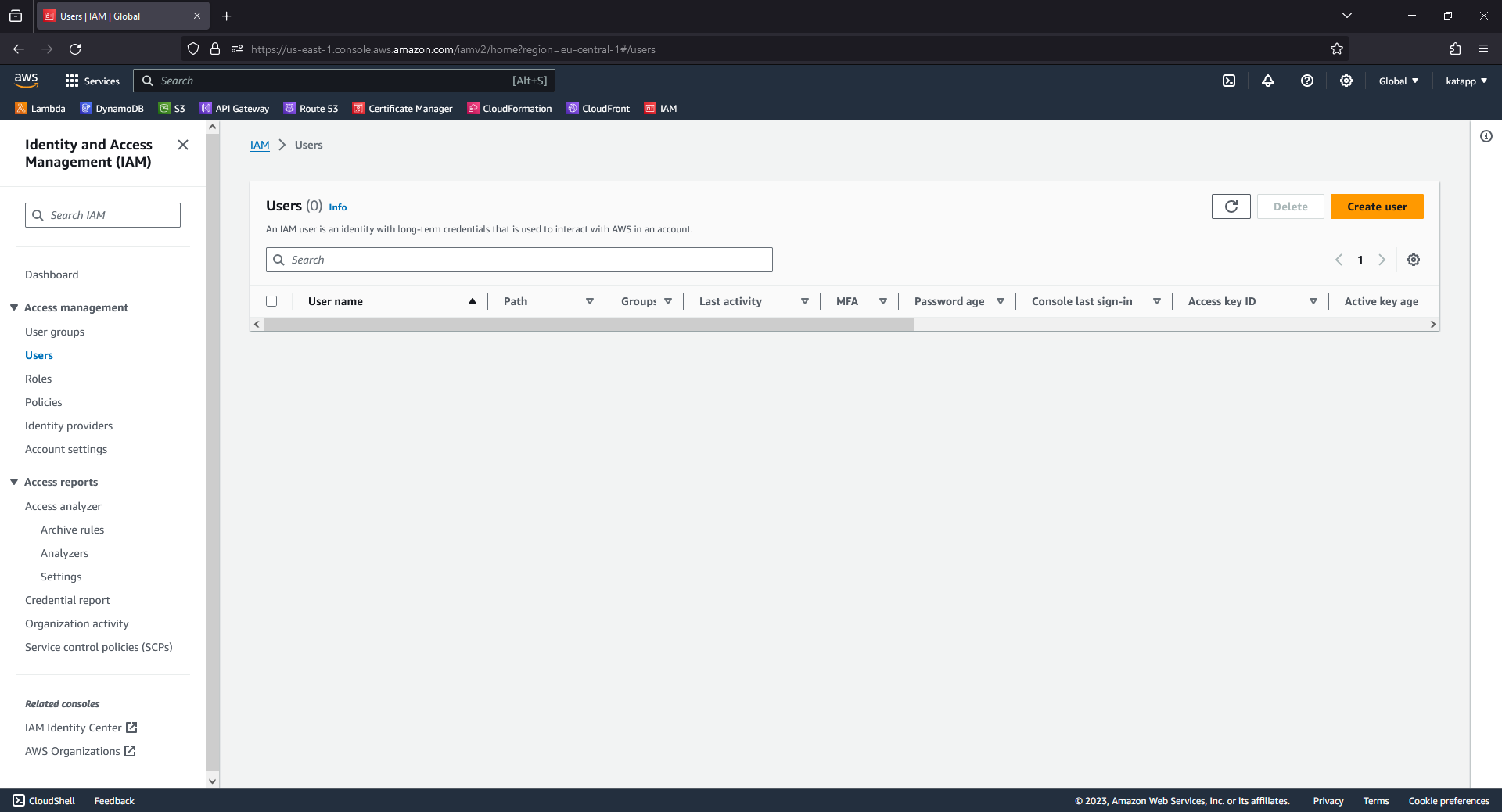Click the sidebar vertical scrollbar
This screenshot has height=812, width=1502.
[212, 454]
